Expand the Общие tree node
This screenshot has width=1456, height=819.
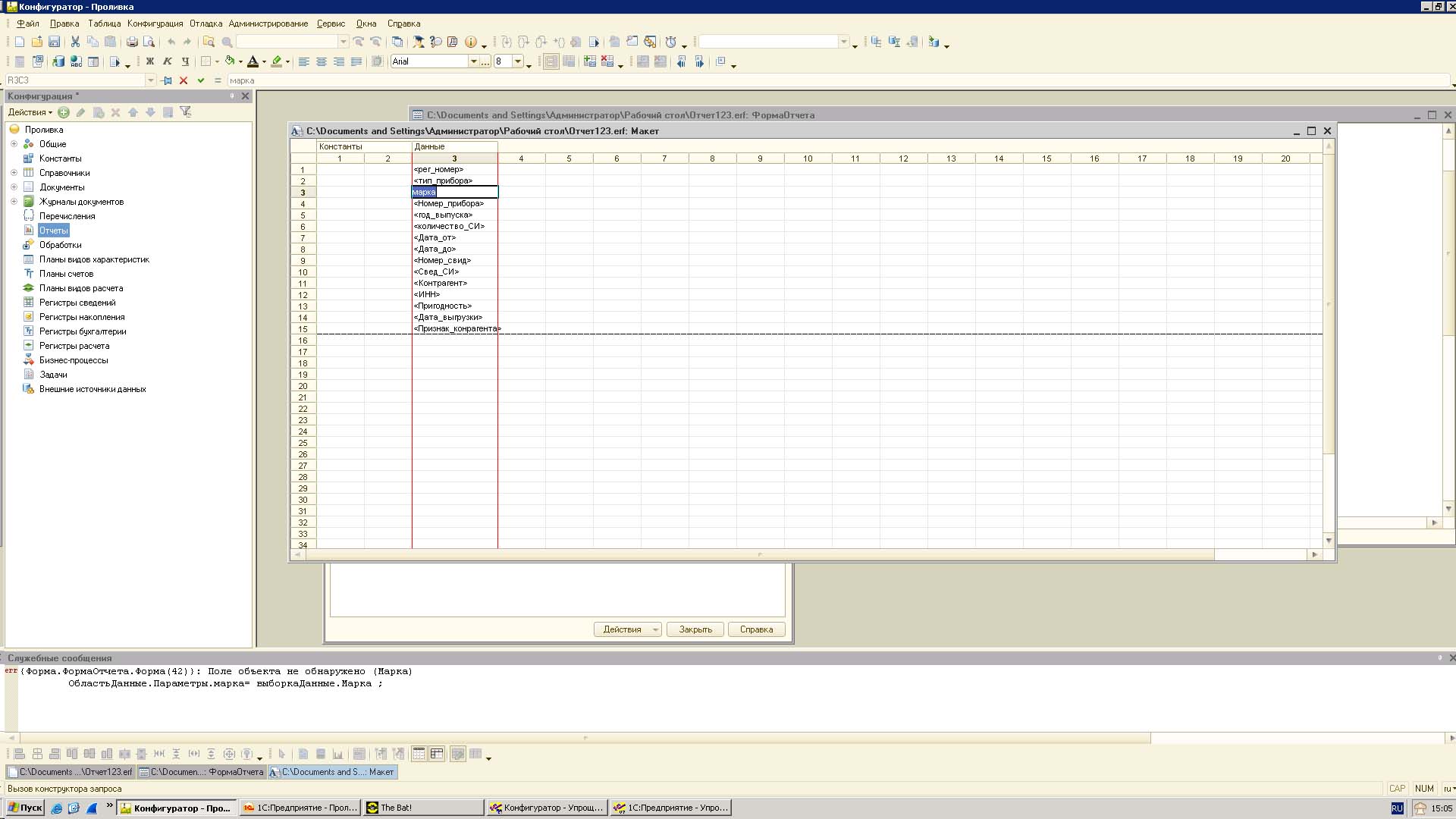(x=14, y=144)
